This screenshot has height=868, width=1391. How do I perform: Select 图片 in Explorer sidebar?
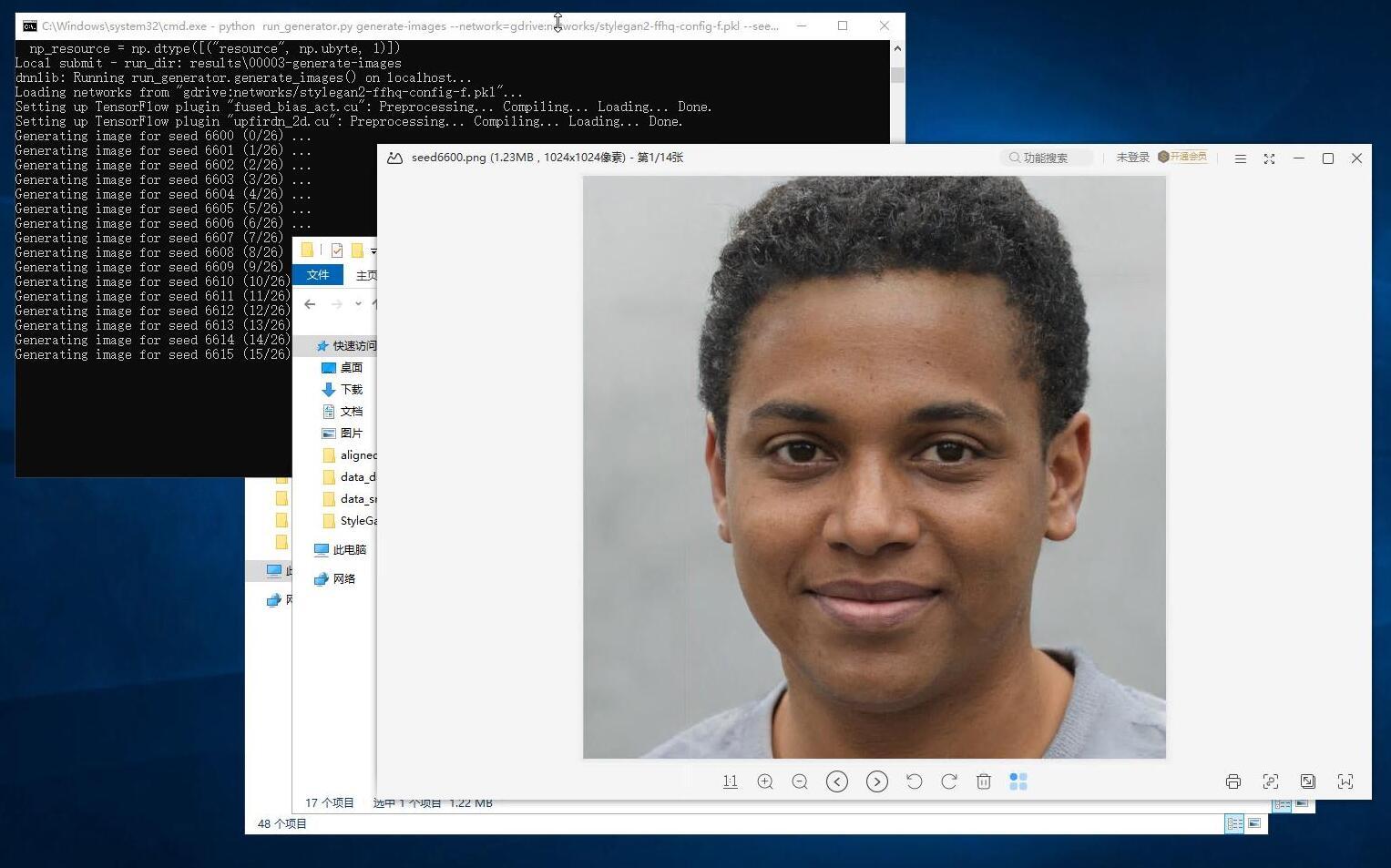(x=343, y=434)
